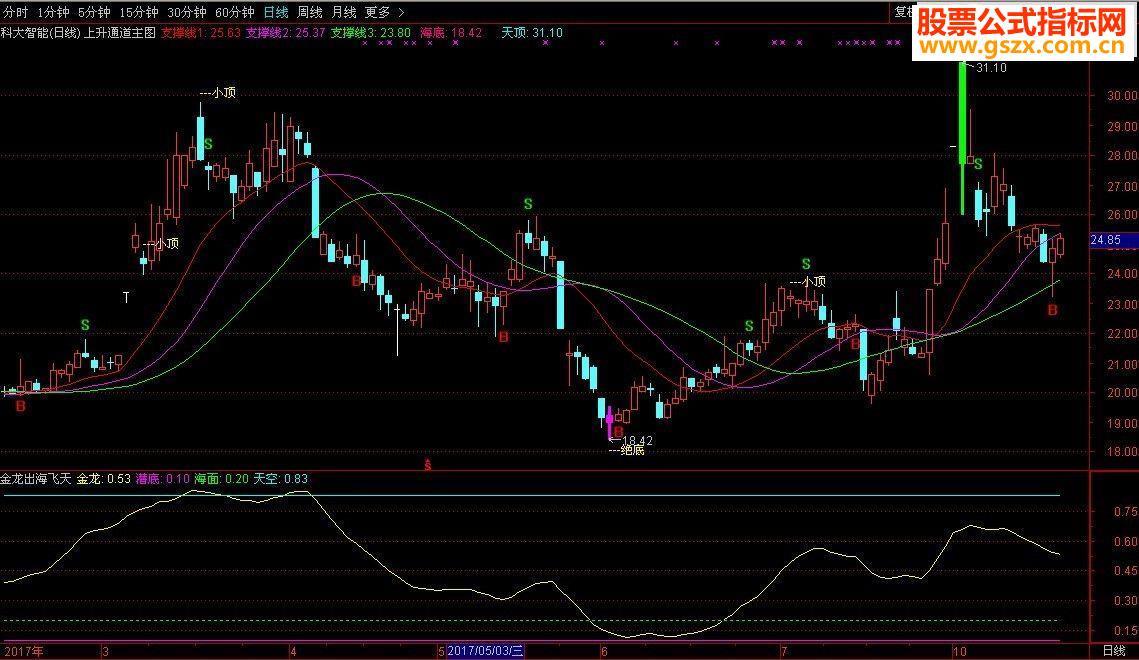Click the 支撑线1: 25.63 value label

200,33
